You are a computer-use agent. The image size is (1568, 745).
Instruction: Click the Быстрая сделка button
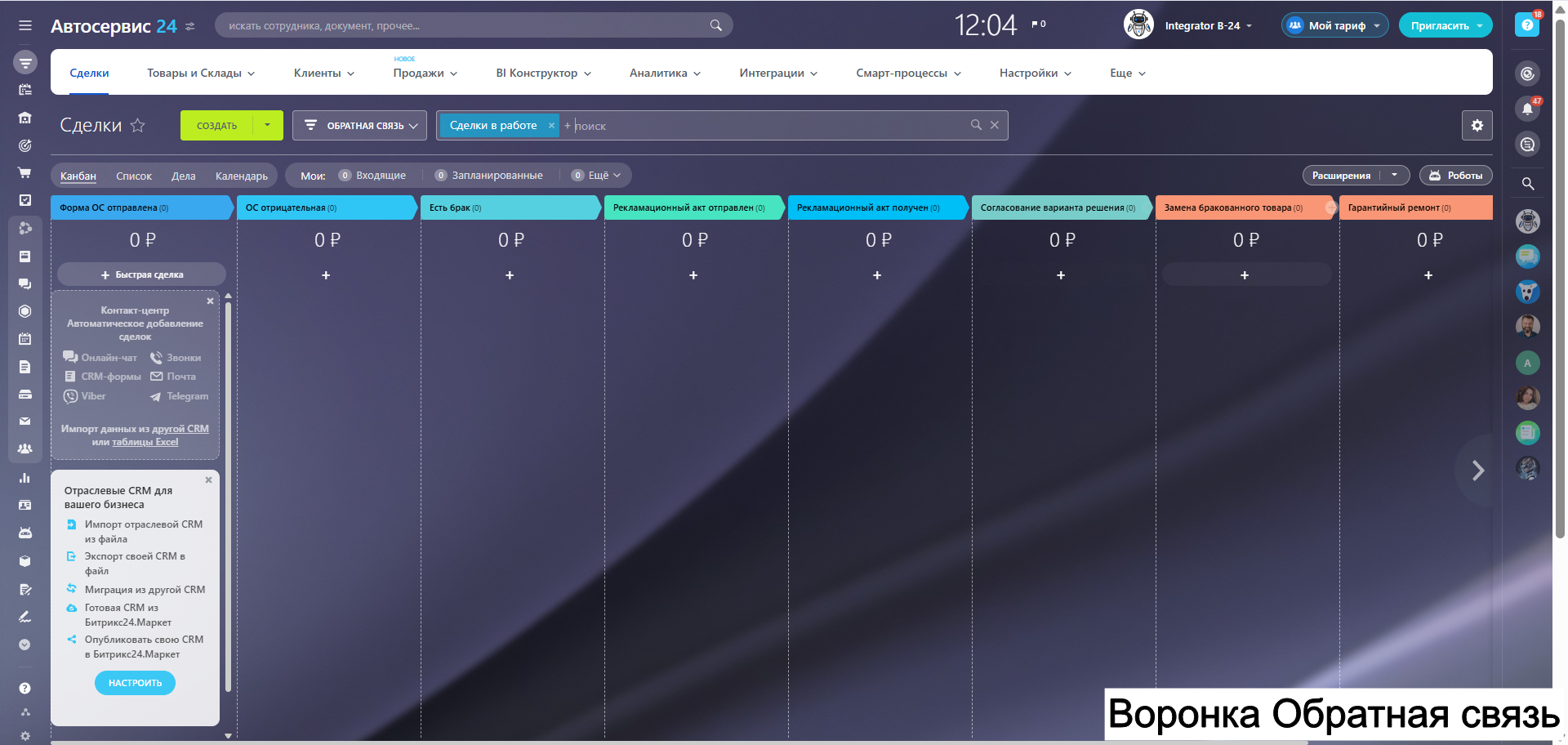pos(141,274)
